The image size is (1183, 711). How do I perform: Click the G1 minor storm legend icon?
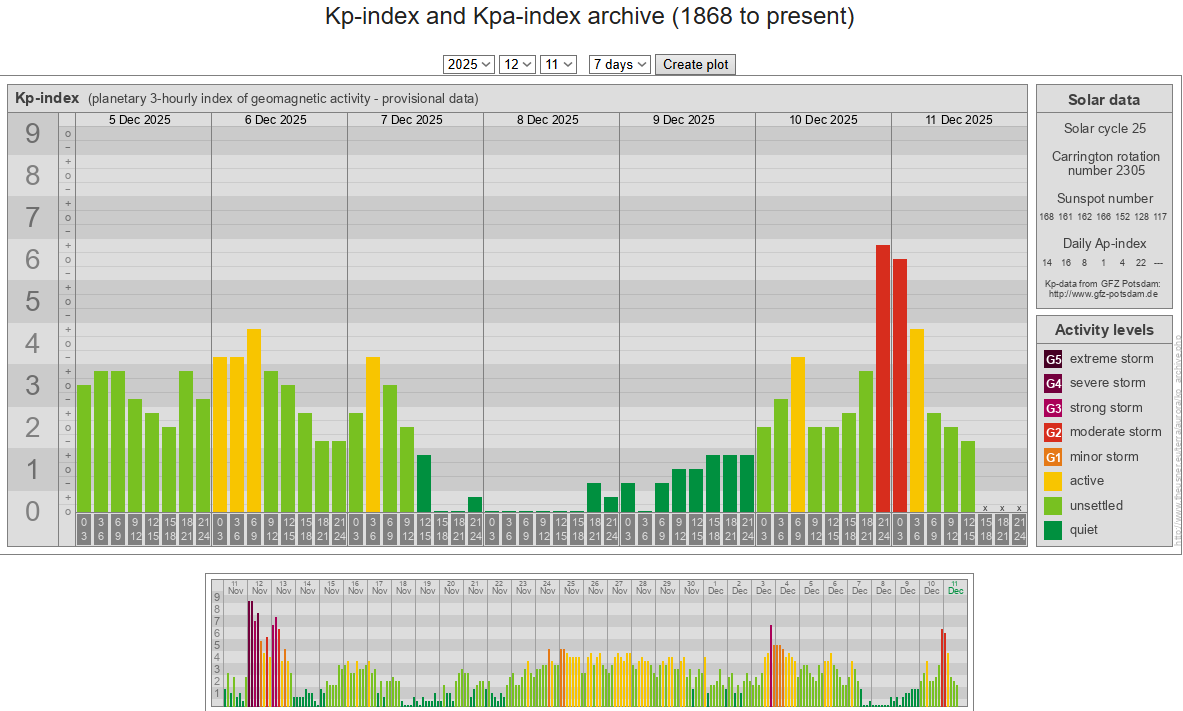coord(1054,457)
